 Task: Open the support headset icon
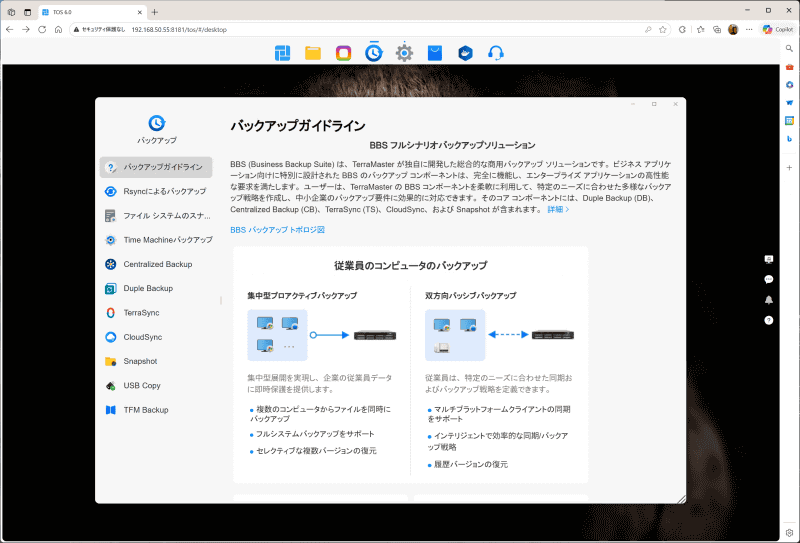496,53
